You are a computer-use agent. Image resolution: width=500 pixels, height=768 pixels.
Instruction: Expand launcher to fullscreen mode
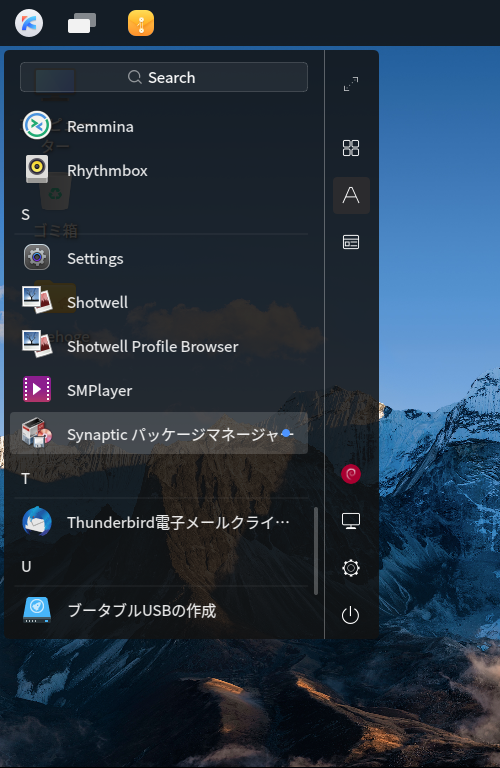tap(351, 84)
